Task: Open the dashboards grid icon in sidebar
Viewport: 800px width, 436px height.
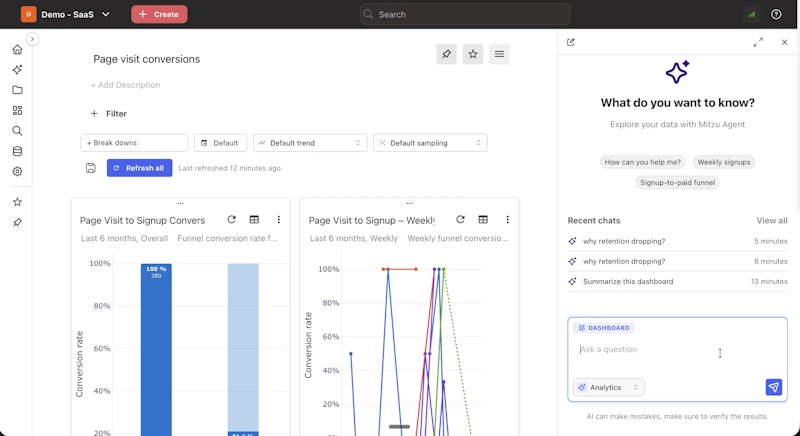Action: pos(17,111)
